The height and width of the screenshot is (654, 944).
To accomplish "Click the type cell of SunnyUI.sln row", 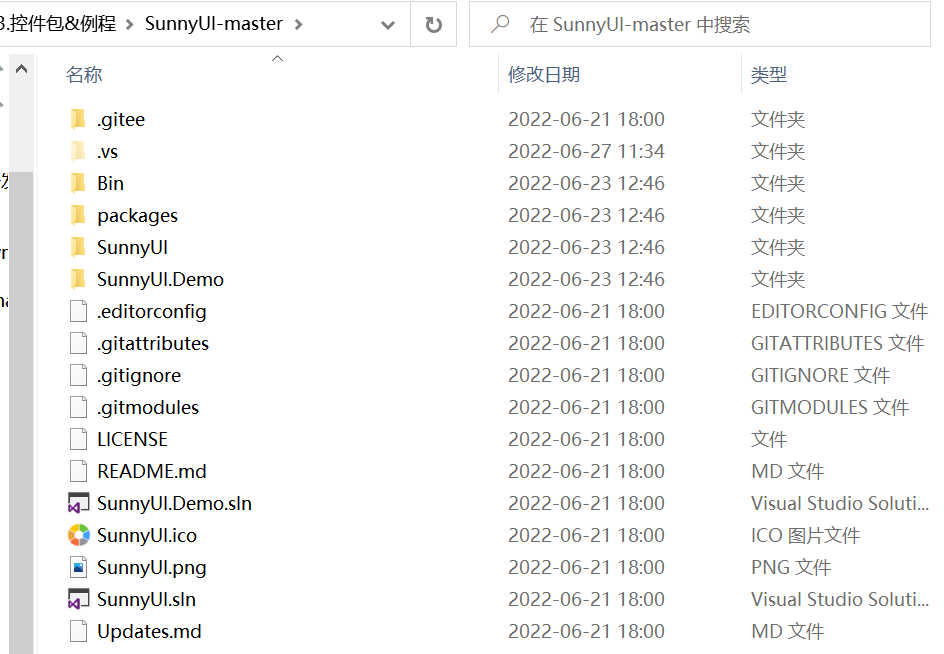I will pyautogui.click(x=840, y=599).
